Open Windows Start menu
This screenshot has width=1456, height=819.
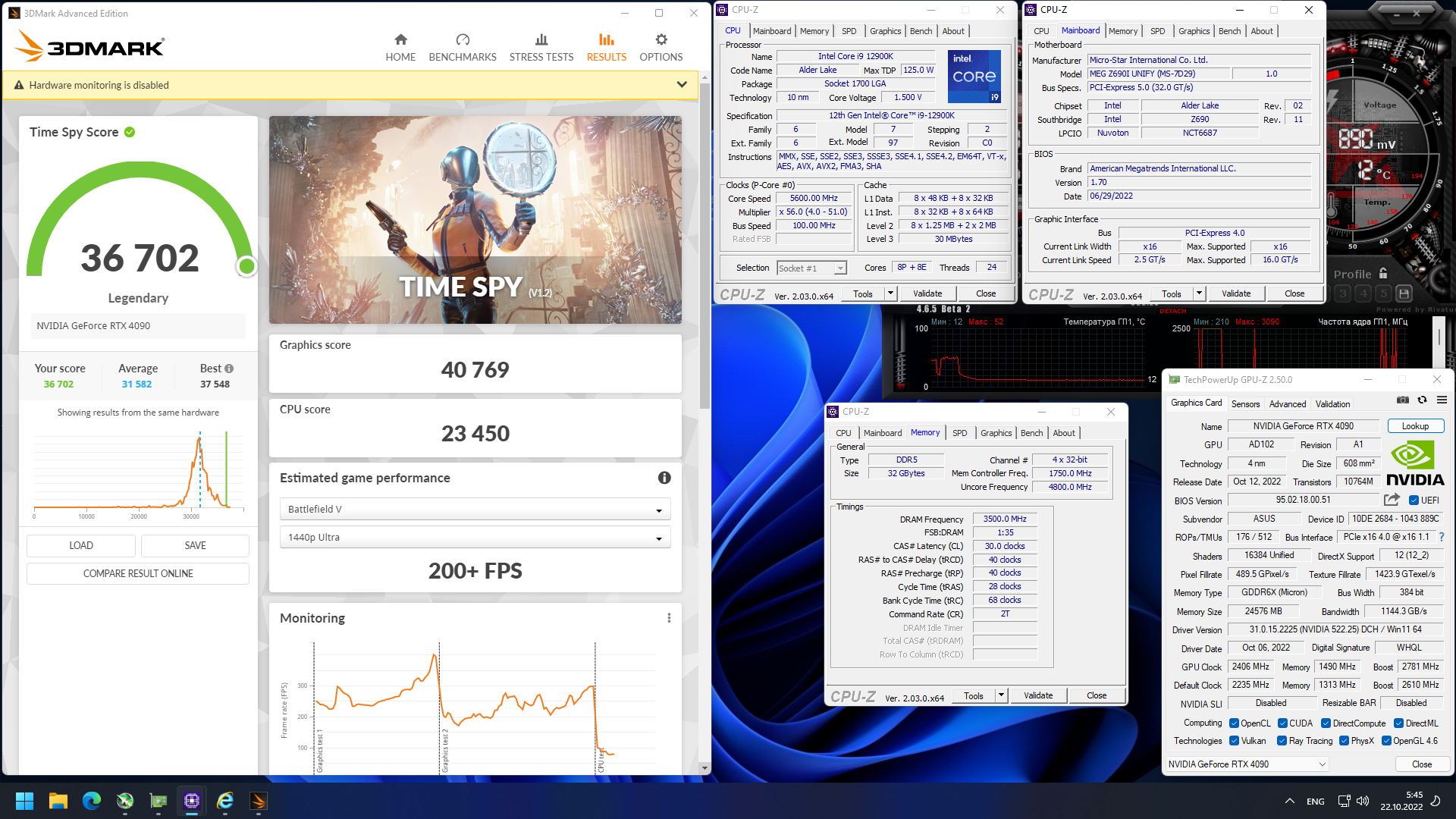[24, 801]
